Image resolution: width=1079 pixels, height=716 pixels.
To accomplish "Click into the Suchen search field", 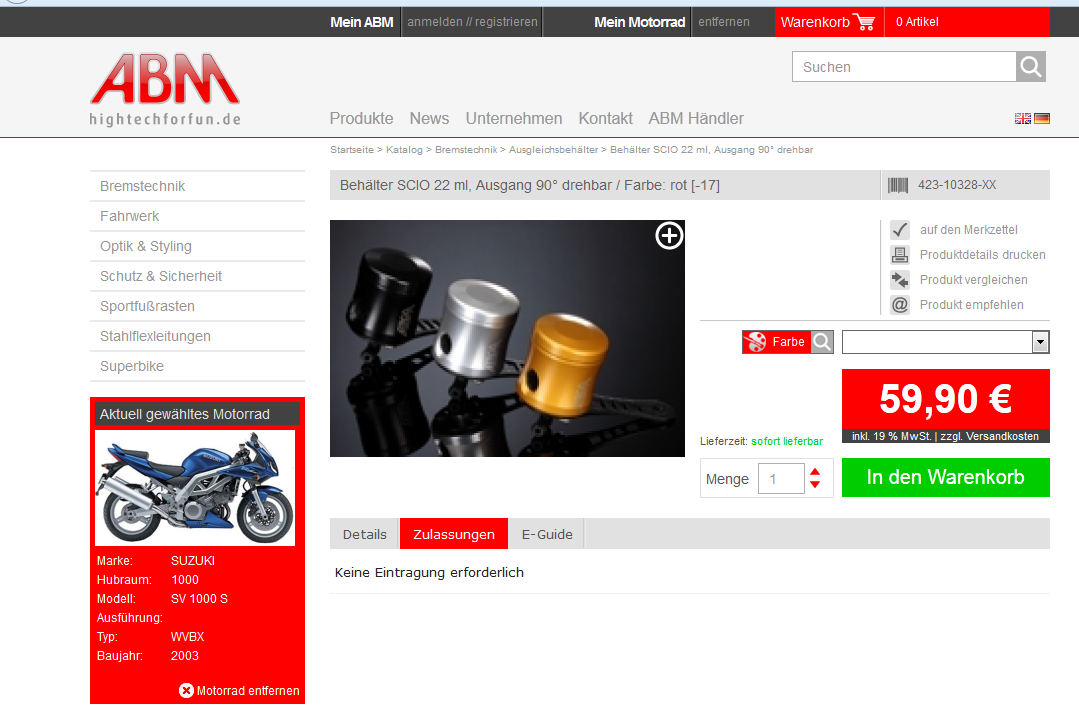I will [904, 67].
